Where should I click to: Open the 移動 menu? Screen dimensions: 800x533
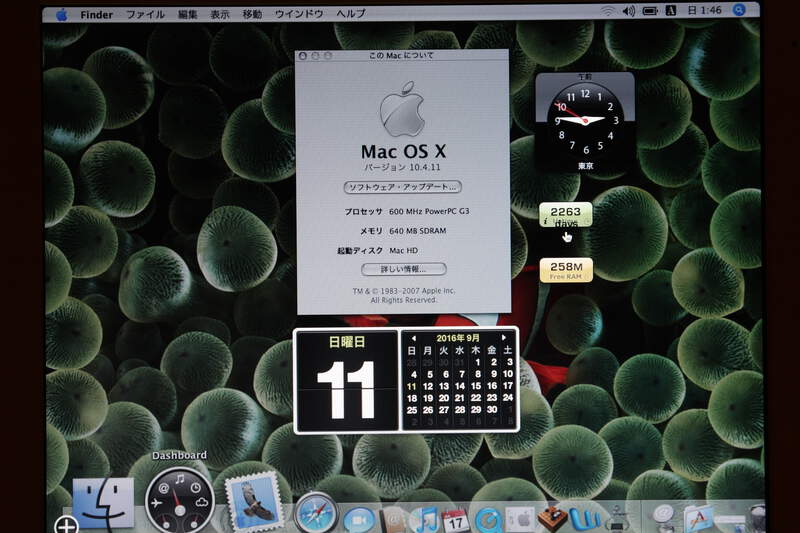(252, 14)
